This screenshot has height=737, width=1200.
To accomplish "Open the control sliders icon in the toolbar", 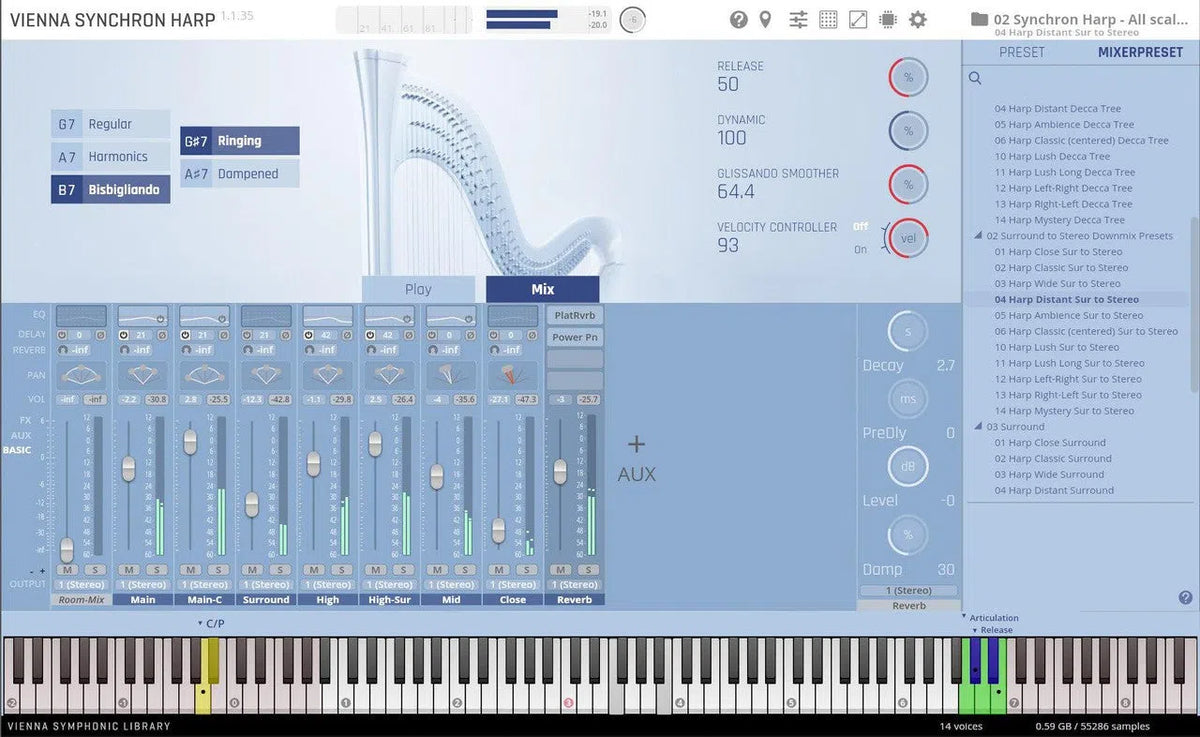I will (x=797, y=19).
